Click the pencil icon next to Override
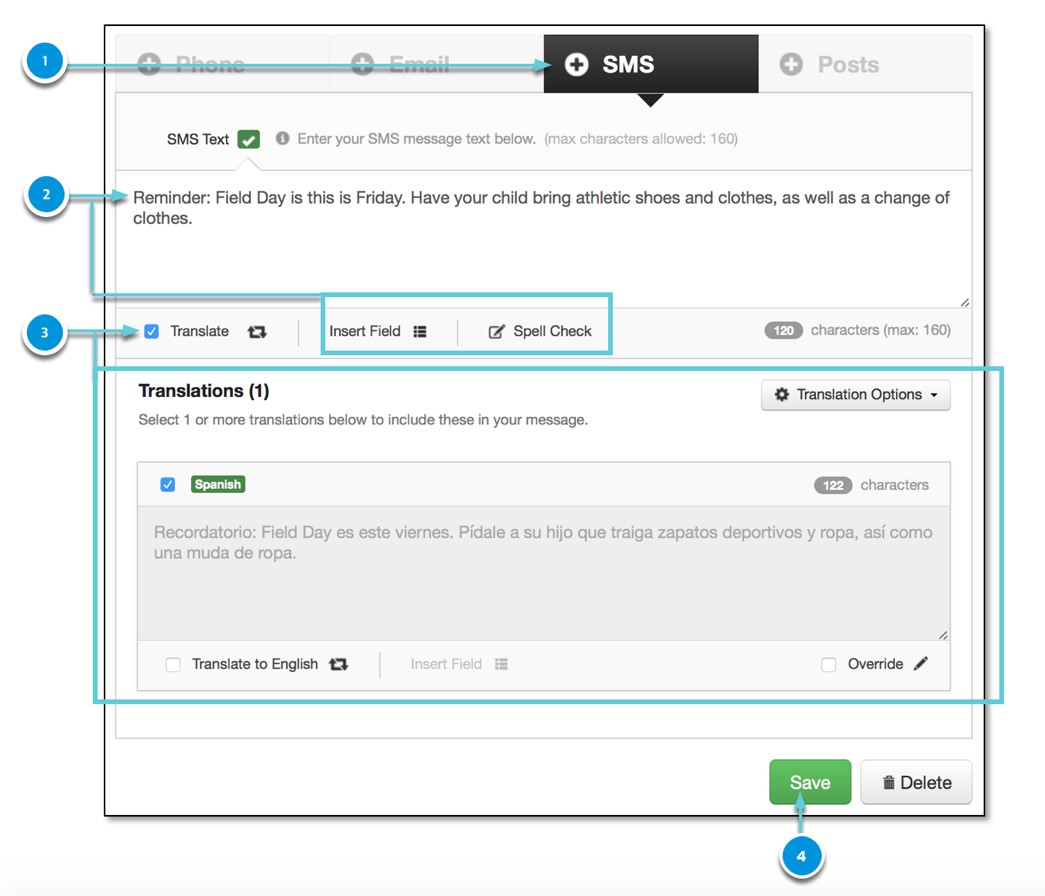This screenshot has height=896, width=1045. pyautogui.click(x=921, y=664)
